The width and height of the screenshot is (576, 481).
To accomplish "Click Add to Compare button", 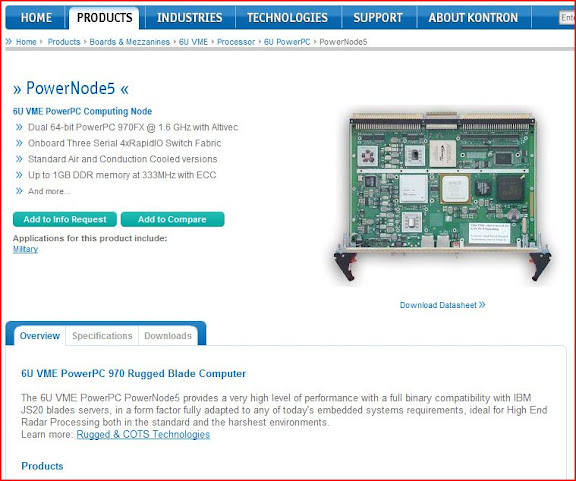I will pos(172,219).
